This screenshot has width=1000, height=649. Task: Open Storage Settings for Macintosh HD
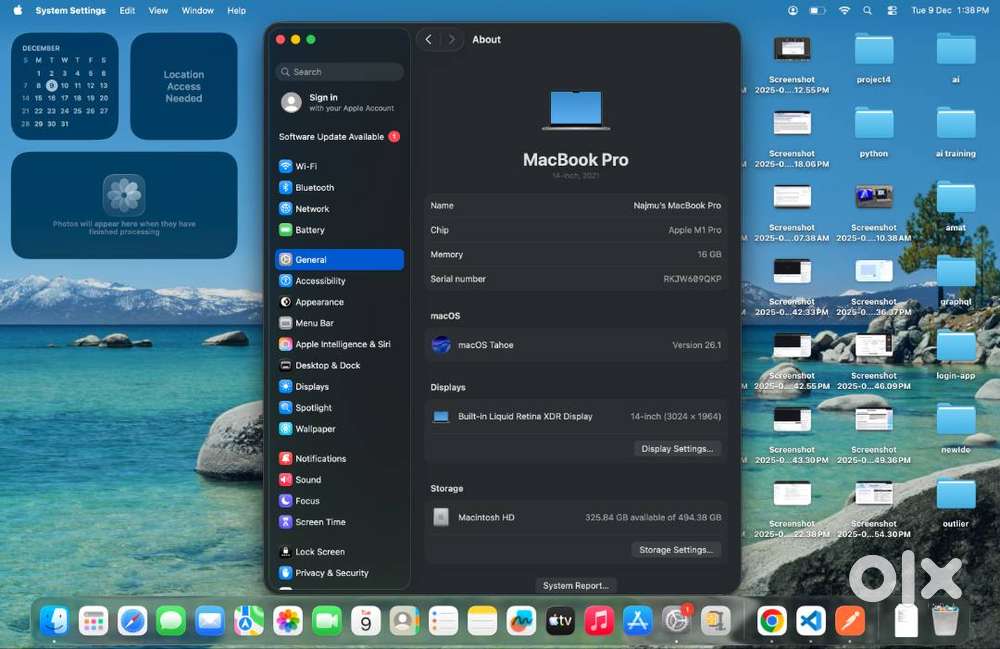[x=676, y=549]
